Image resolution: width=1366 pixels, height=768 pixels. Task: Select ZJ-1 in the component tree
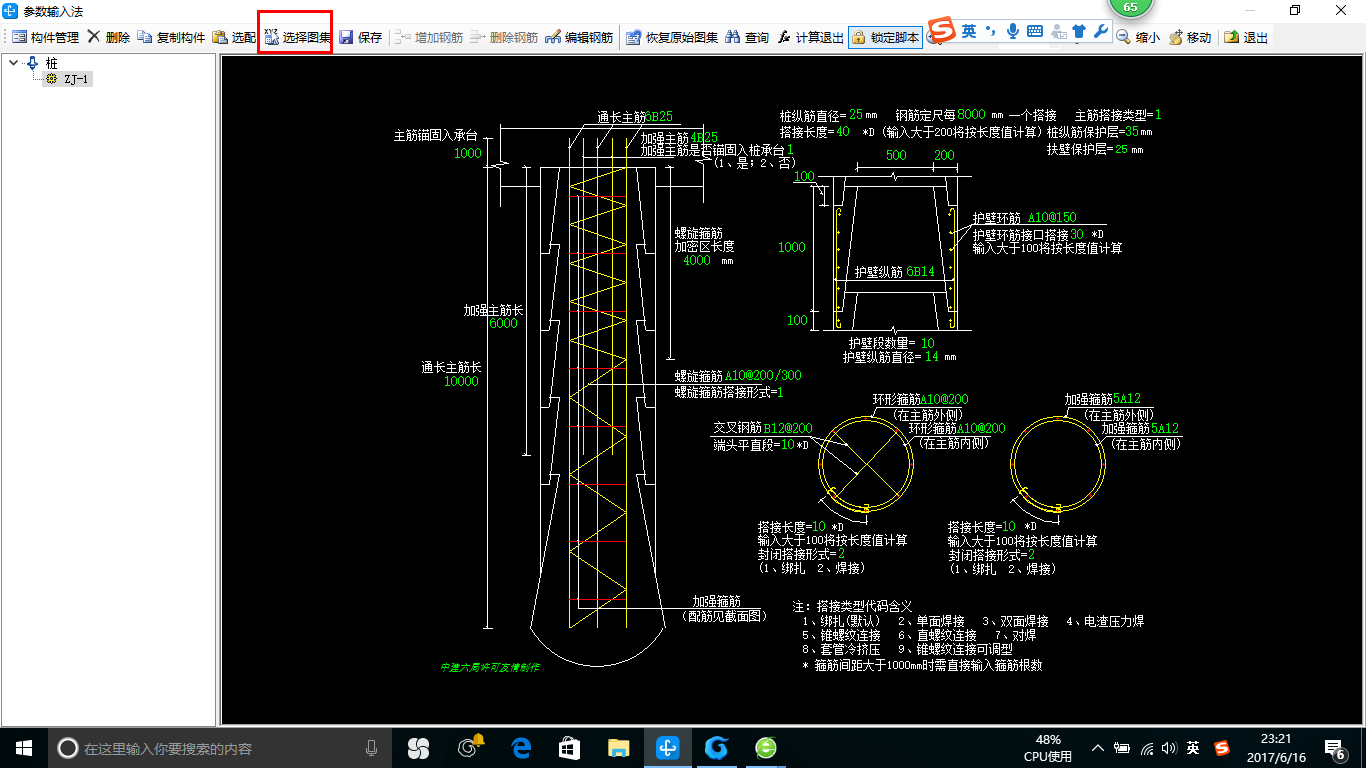tap(75, 79)
